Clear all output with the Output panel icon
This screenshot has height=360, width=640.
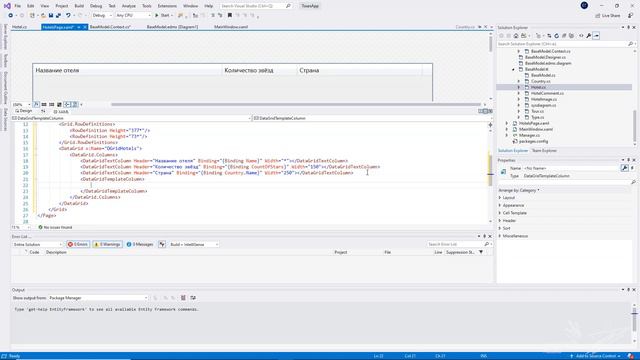click(183, 298)
